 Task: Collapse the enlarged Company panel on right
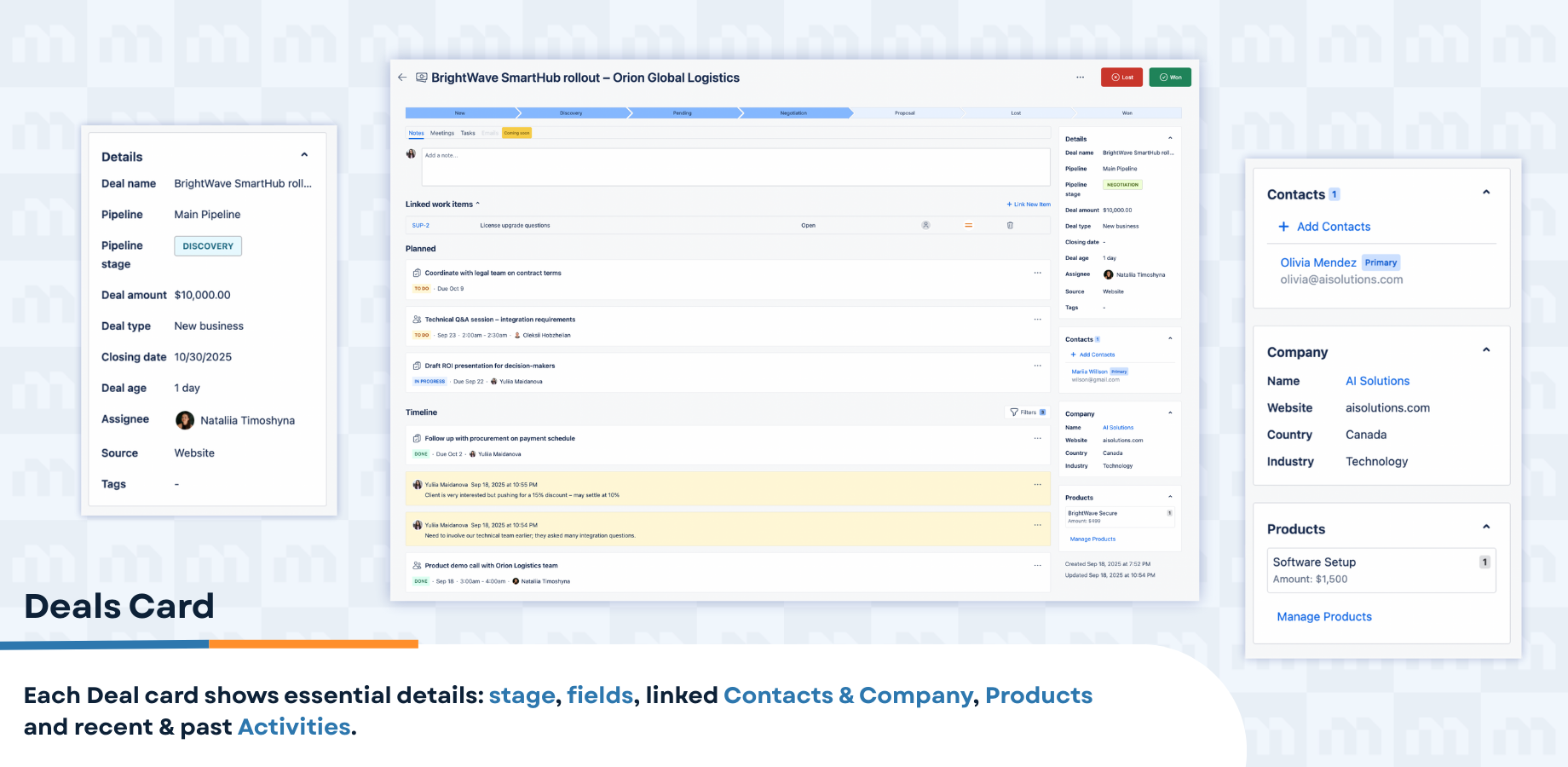tap(1486, 350)
